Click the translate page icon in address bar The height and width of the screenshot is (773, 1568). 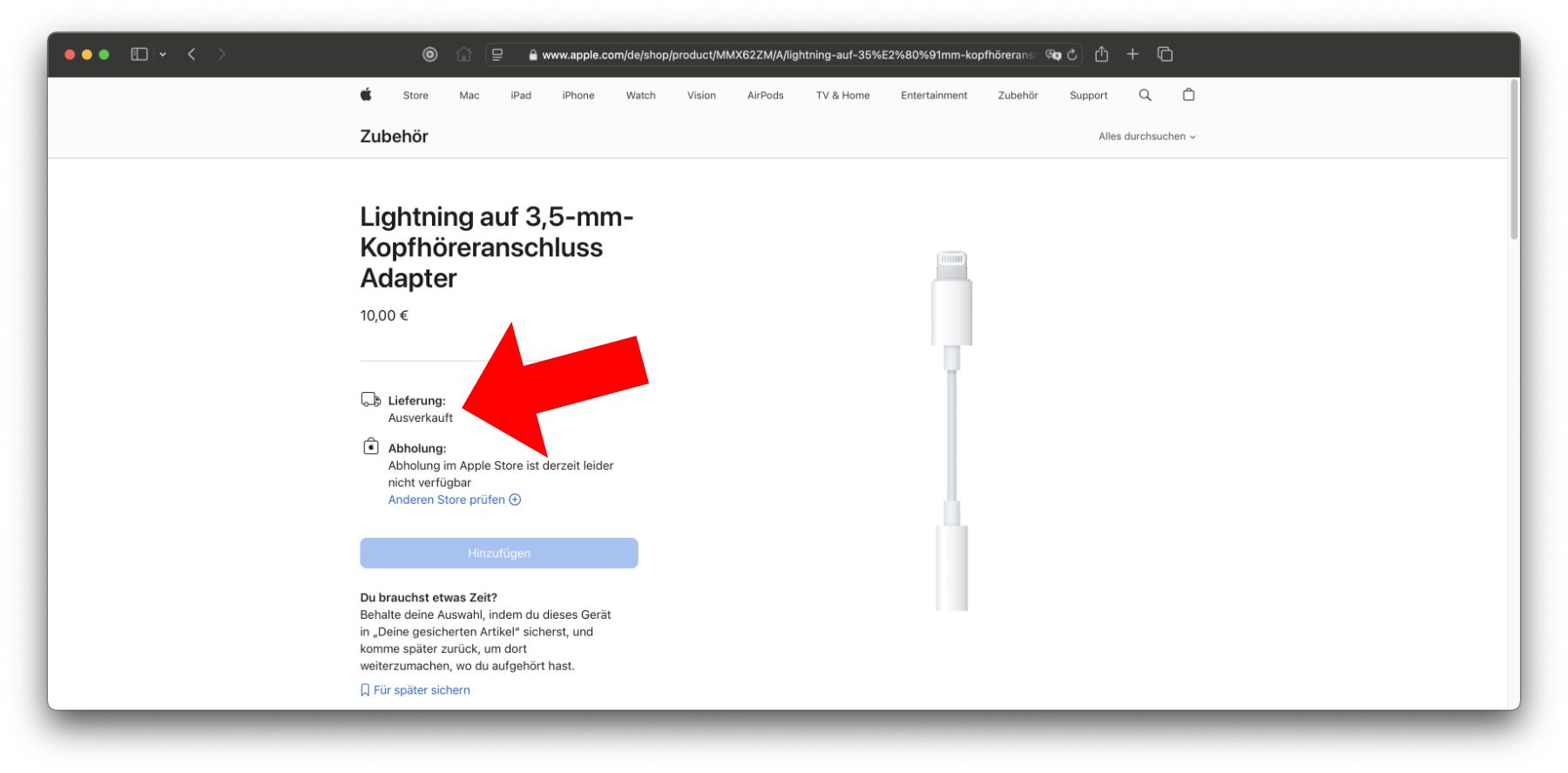[x=1052, y=54]
